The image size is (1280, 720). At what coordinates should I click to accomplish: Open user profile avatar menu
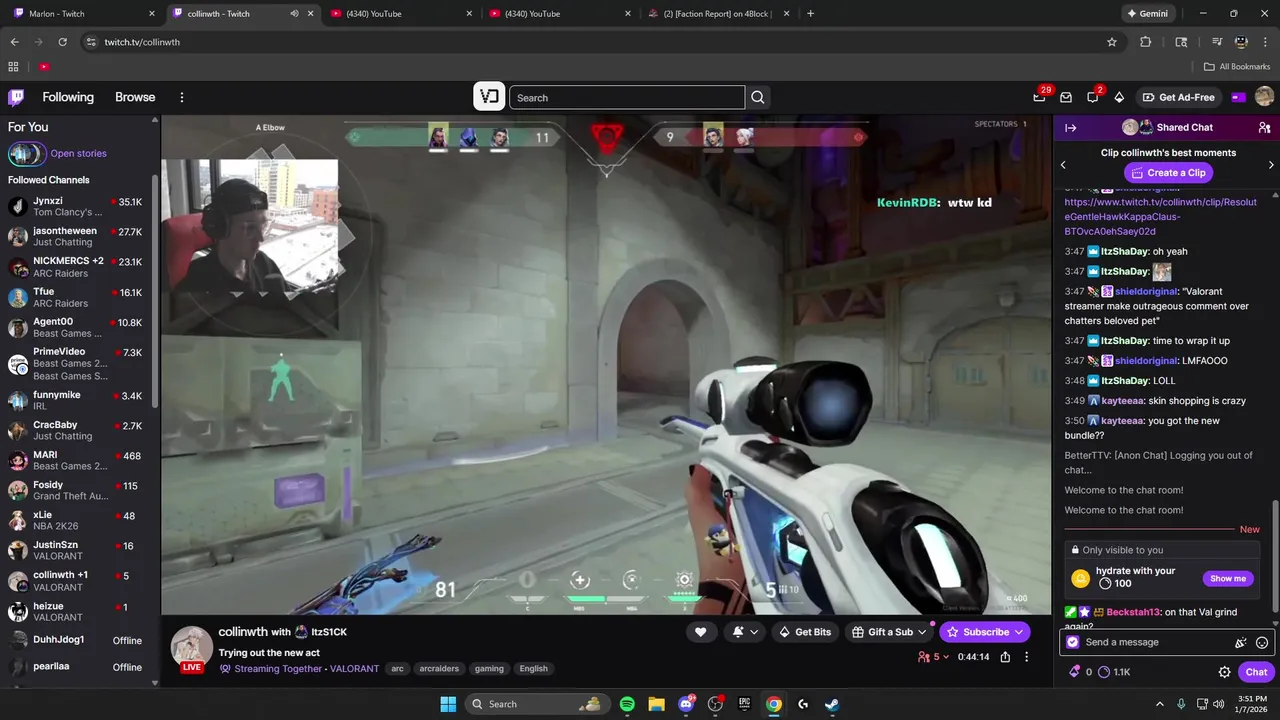(1264, 97)
